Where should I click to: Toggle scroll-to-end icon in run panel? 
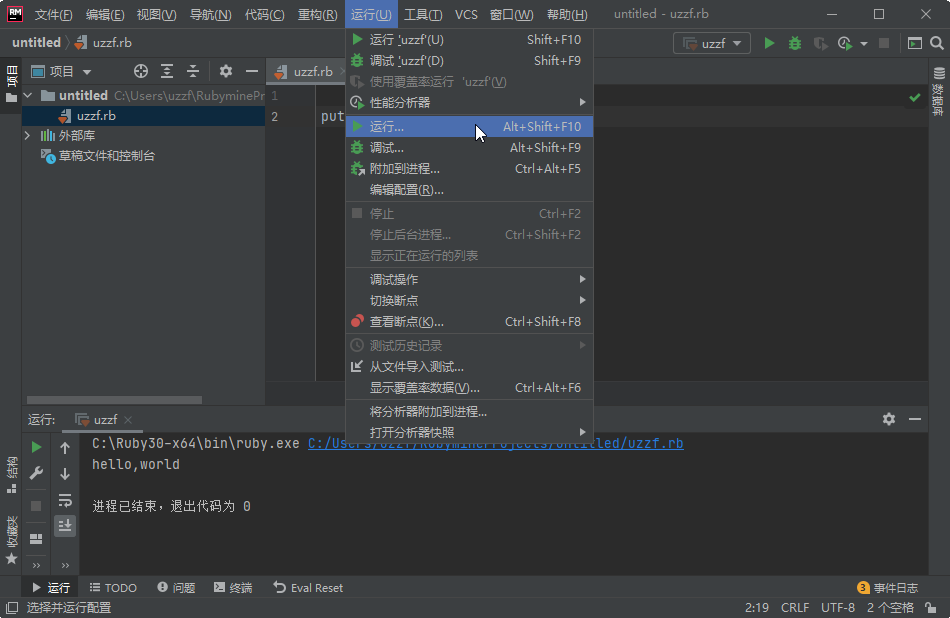(x=65, y=525)
